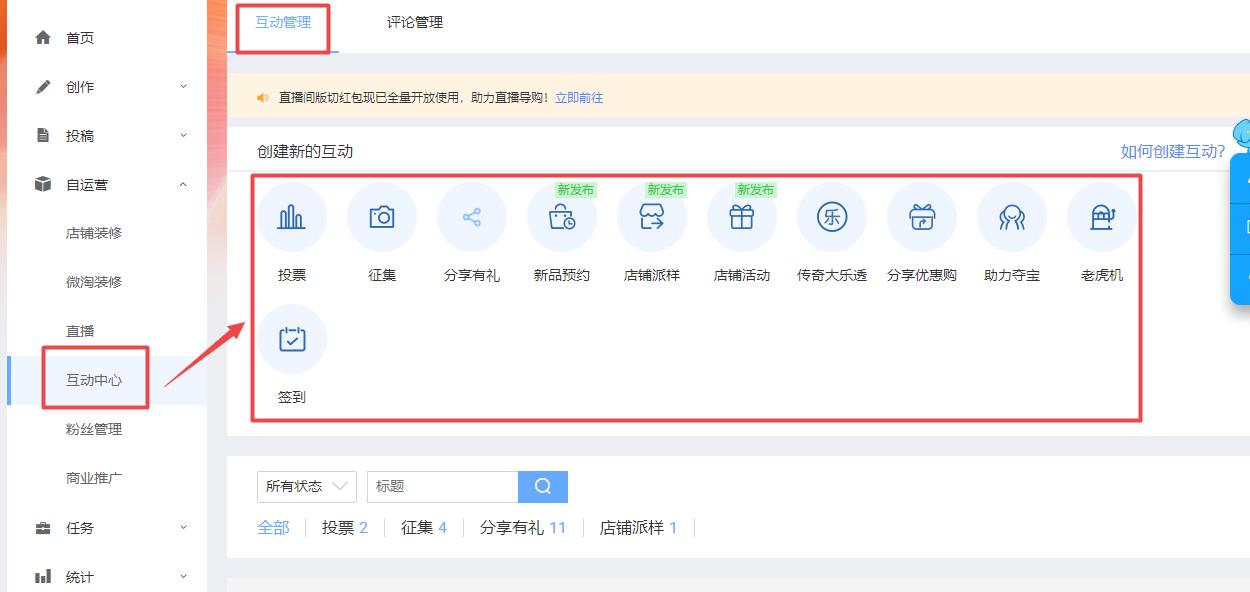The image size is (1250, 592).
Task: Create an 助力夺宝 boost treasure activity
Action: coord(1011,216)
